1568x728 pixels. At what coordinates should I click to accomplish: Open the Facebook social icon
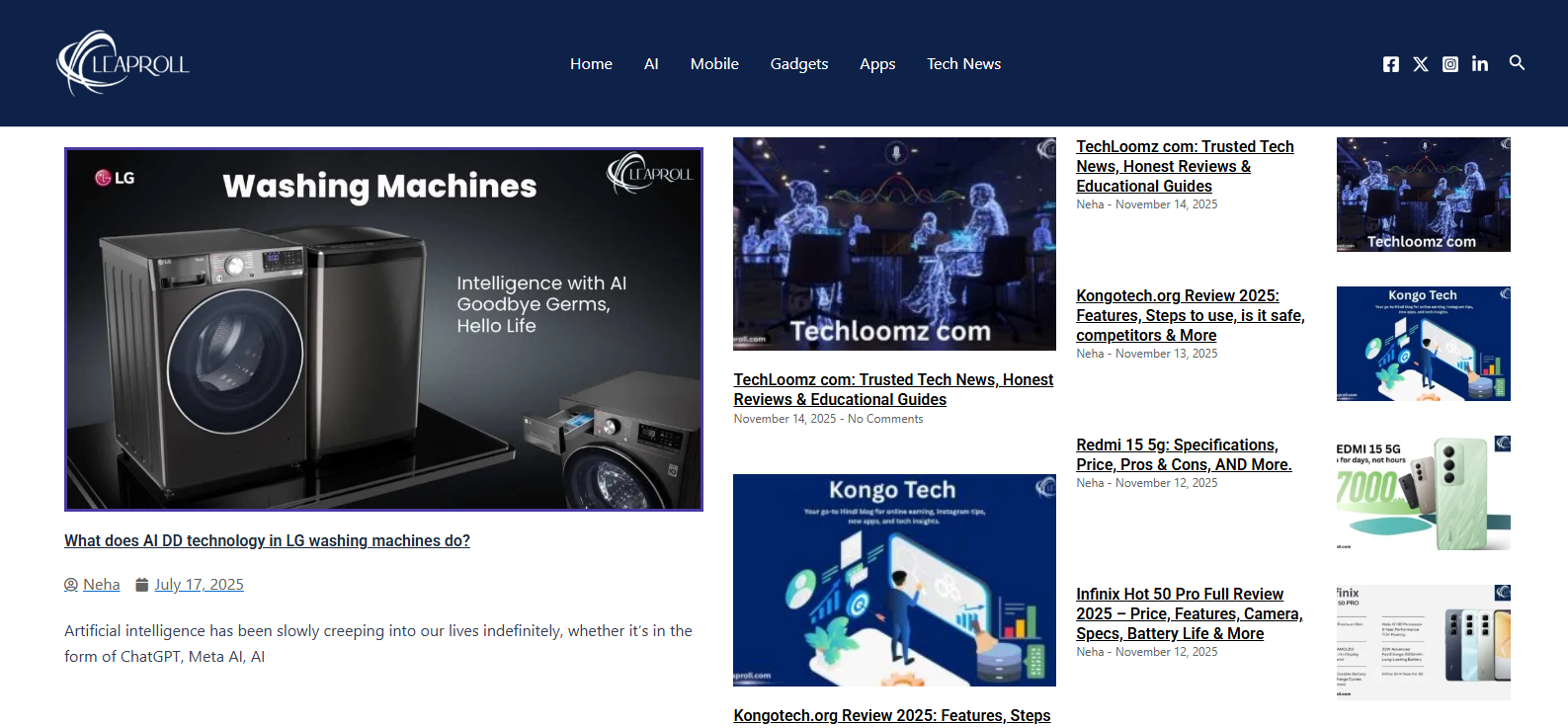point(1390,64)
